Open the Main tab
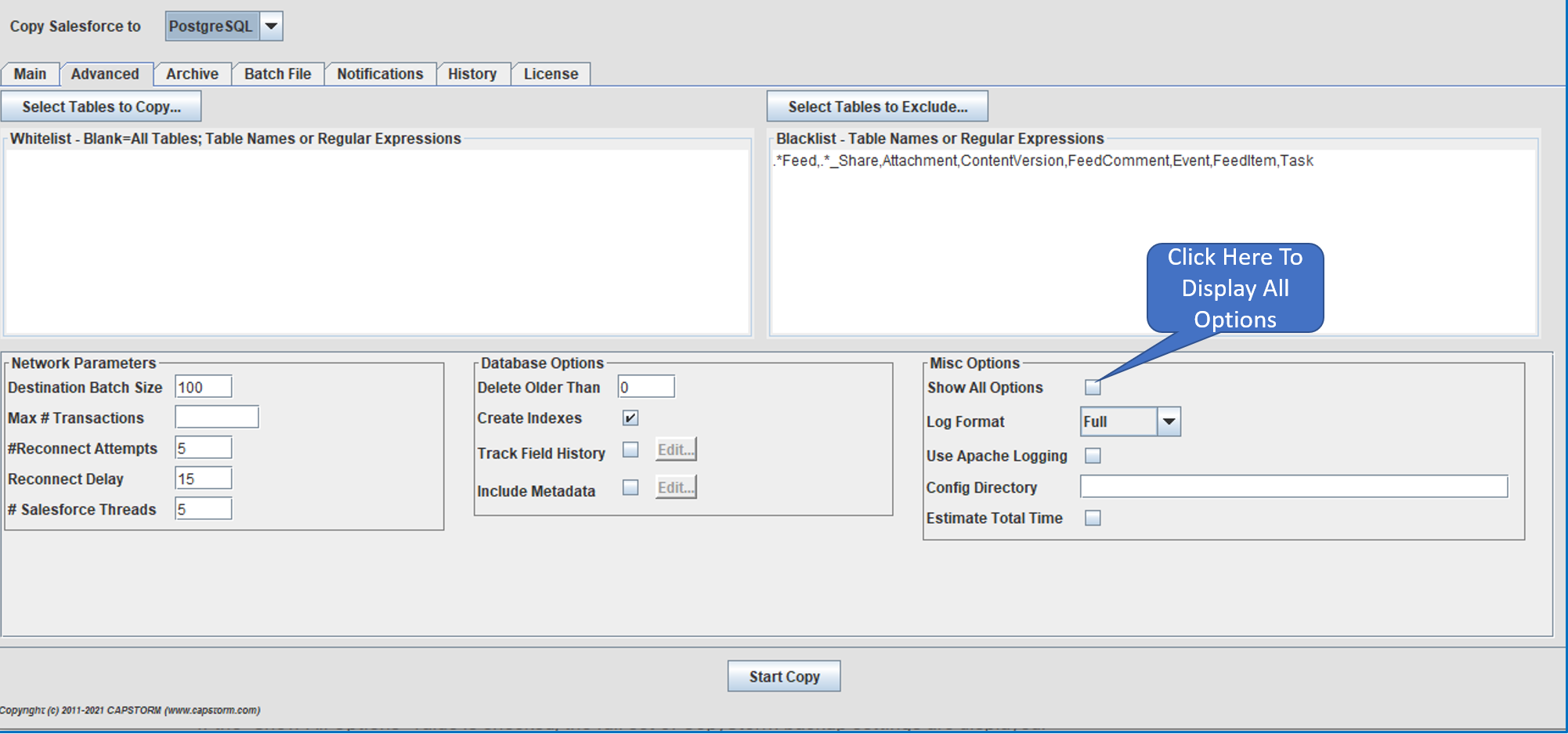The width and height of the screenshot is (1568, 734). click(30, 74)
